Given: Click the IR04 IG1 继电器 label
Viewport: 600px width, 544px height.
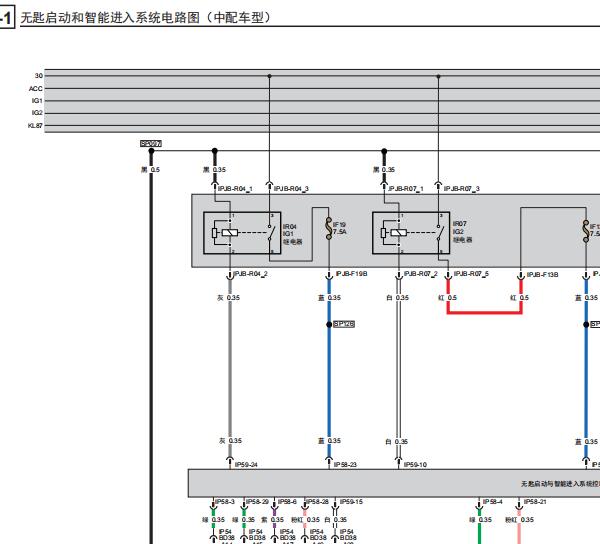Looking at the screenshot, I should 293,234.
